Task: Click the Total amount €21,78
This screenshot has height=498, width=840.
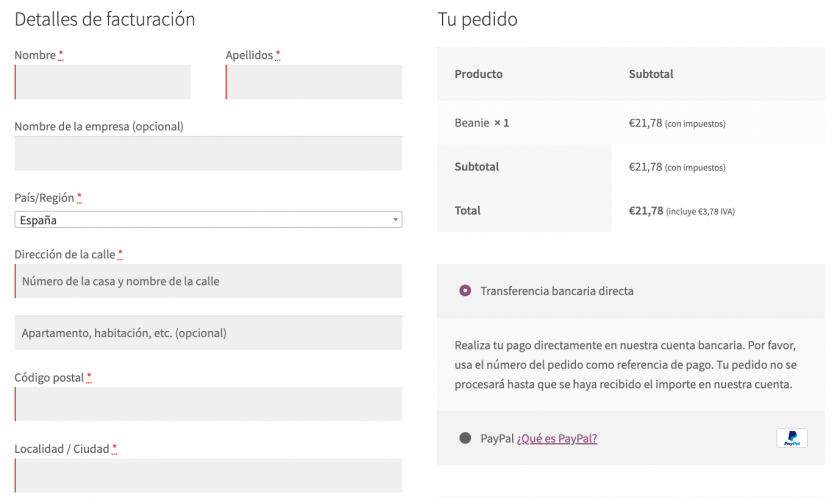Action: pyautogui.click(x=646, y=211)
